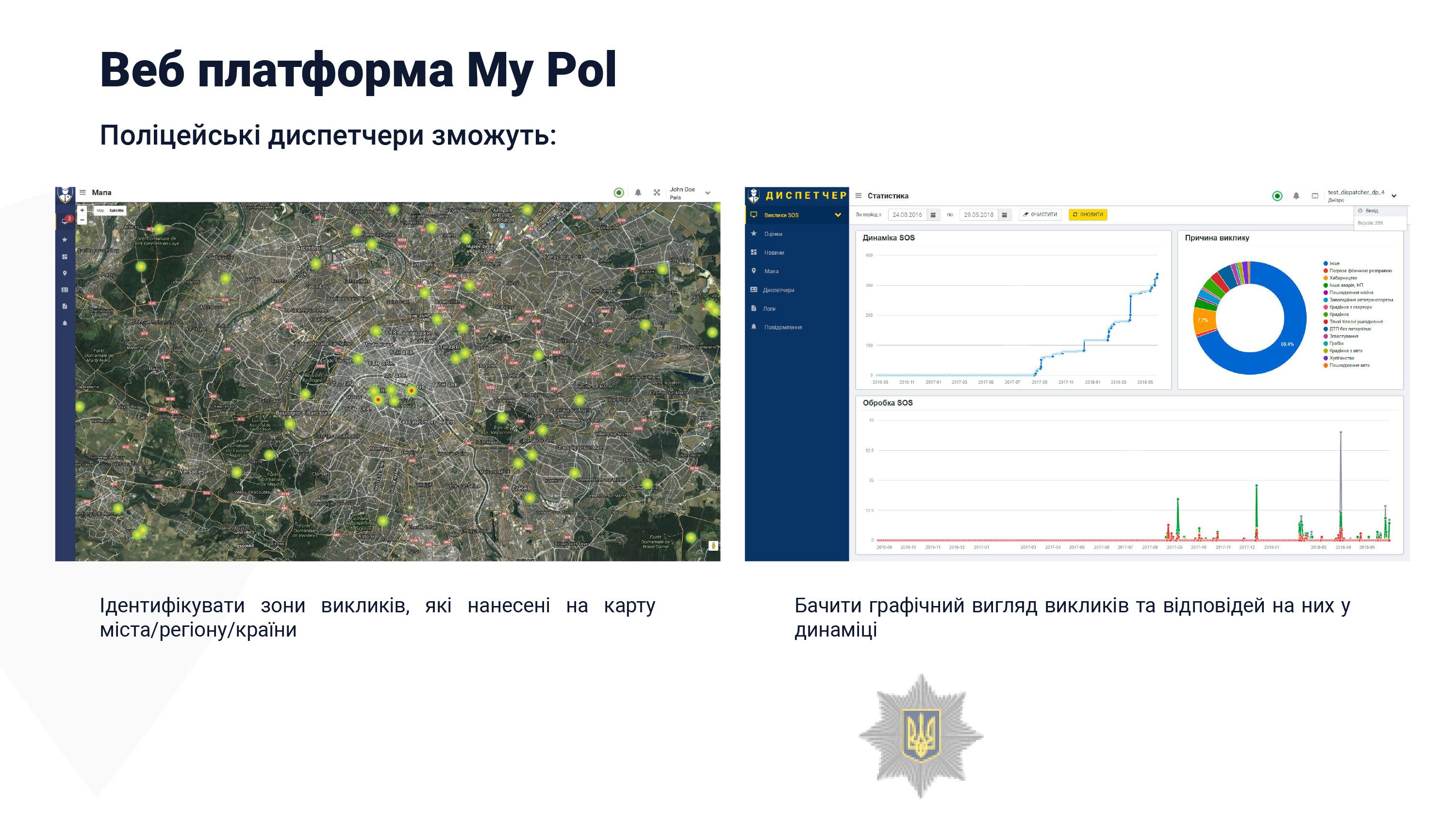Open the John Doe account dropdown arrow

pos(707,193)
